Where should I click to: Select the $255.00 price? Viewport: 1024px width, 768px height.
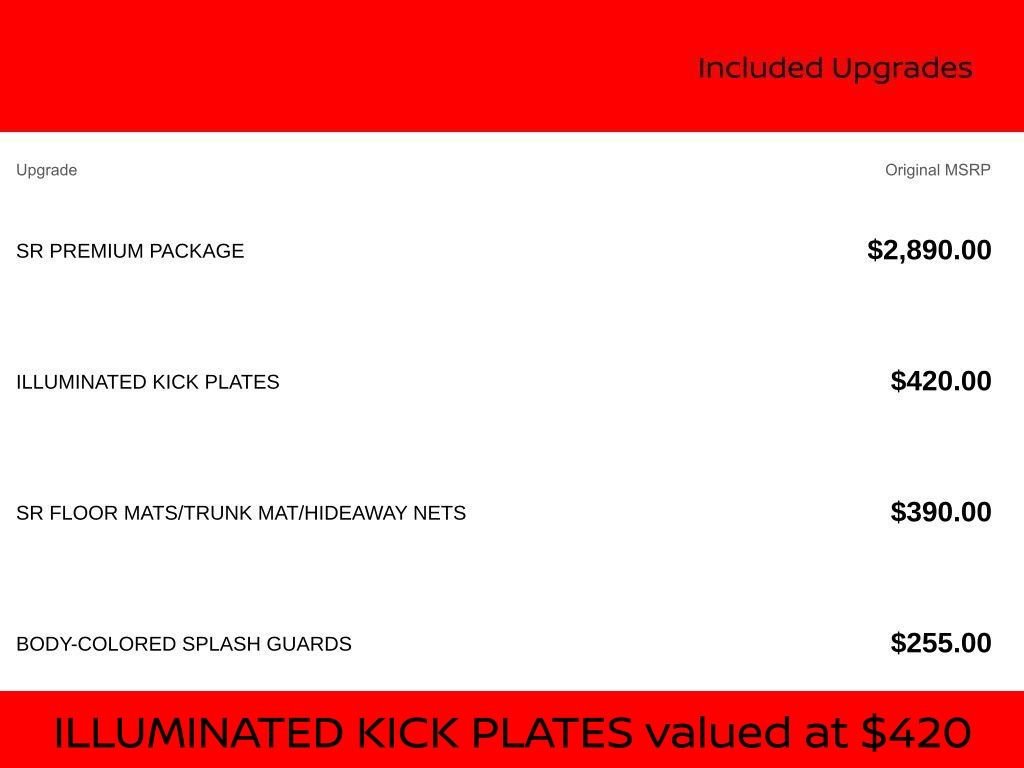(x=941, y=643)
